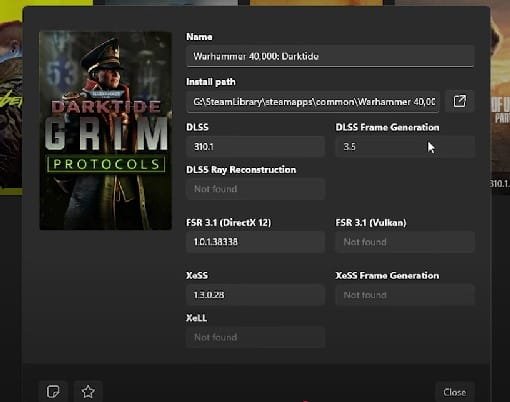This screenshot has width=510, height=402.
Task: Open the XeSS 1.3.0.28 version field
Action: pos(255,295)
